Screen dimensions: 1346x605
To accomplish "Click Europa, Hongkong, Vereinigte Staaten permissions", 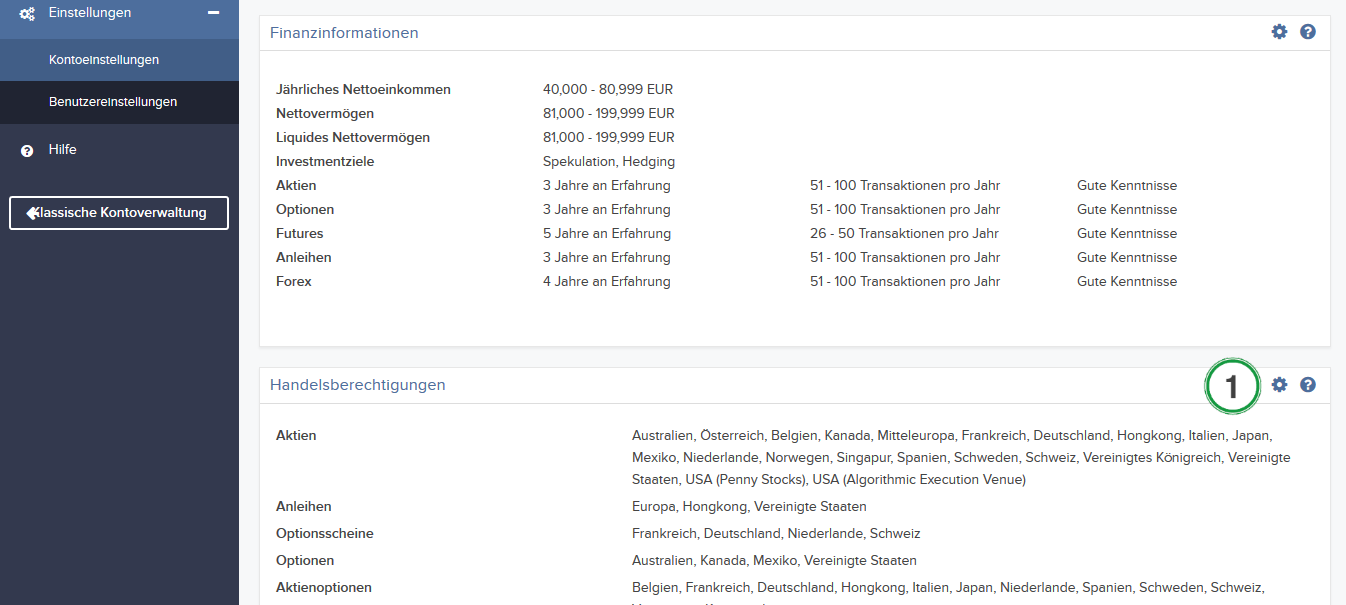I will tap(749, 507).
